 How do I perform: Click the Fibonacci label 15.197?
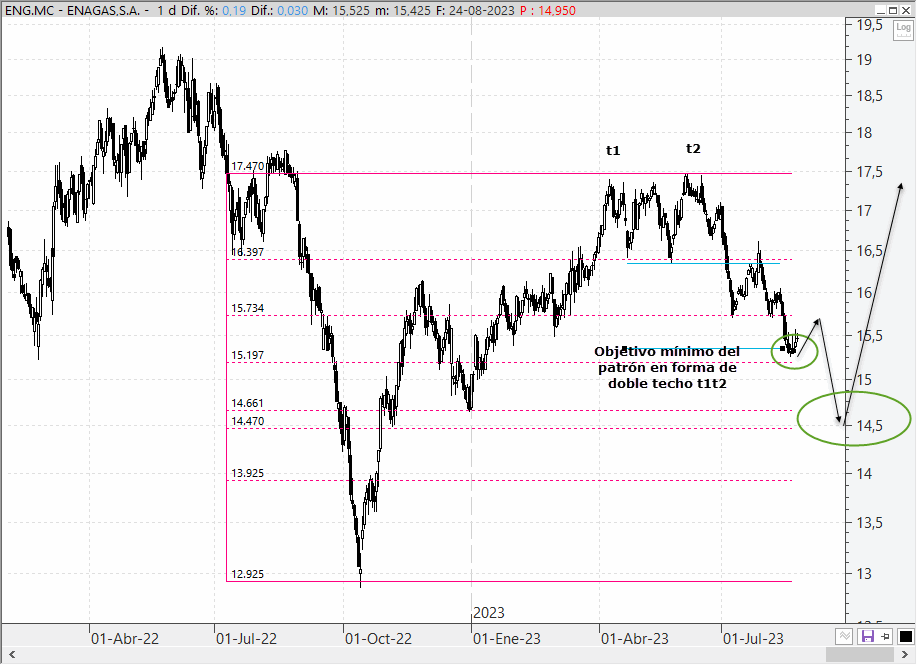click(247, 355)
